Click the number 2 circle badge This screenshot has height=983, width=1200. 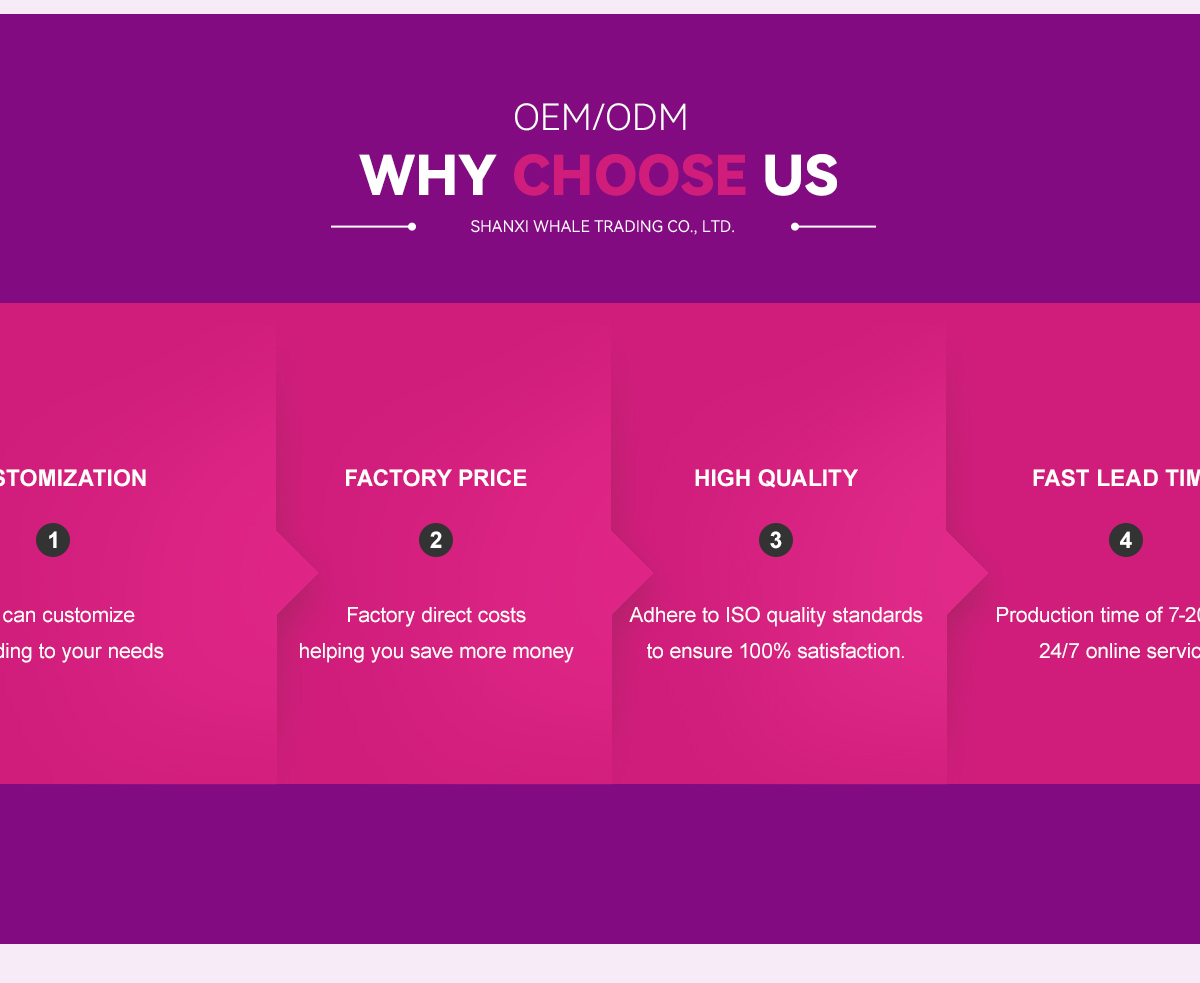pos(436,541)
